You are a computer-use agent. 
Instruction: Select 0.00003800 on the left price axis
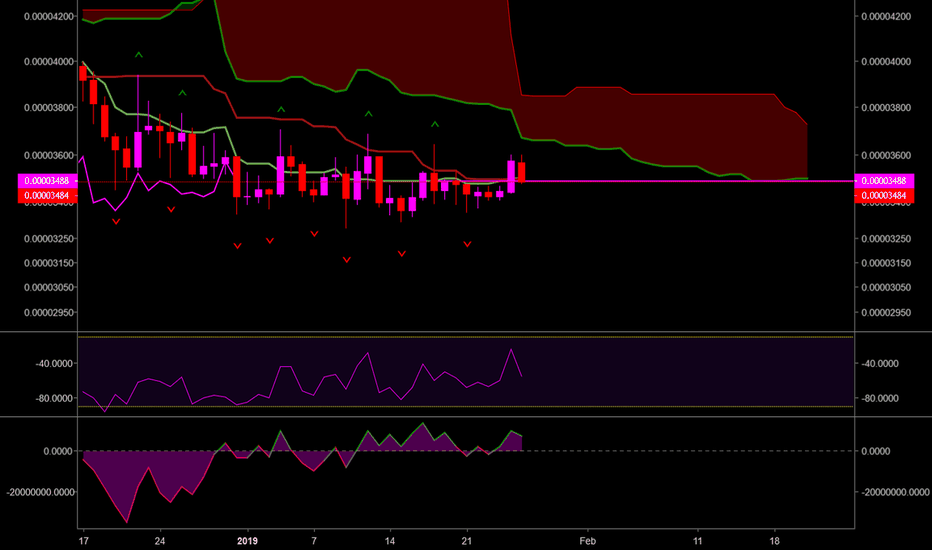(x=49, y=108)
